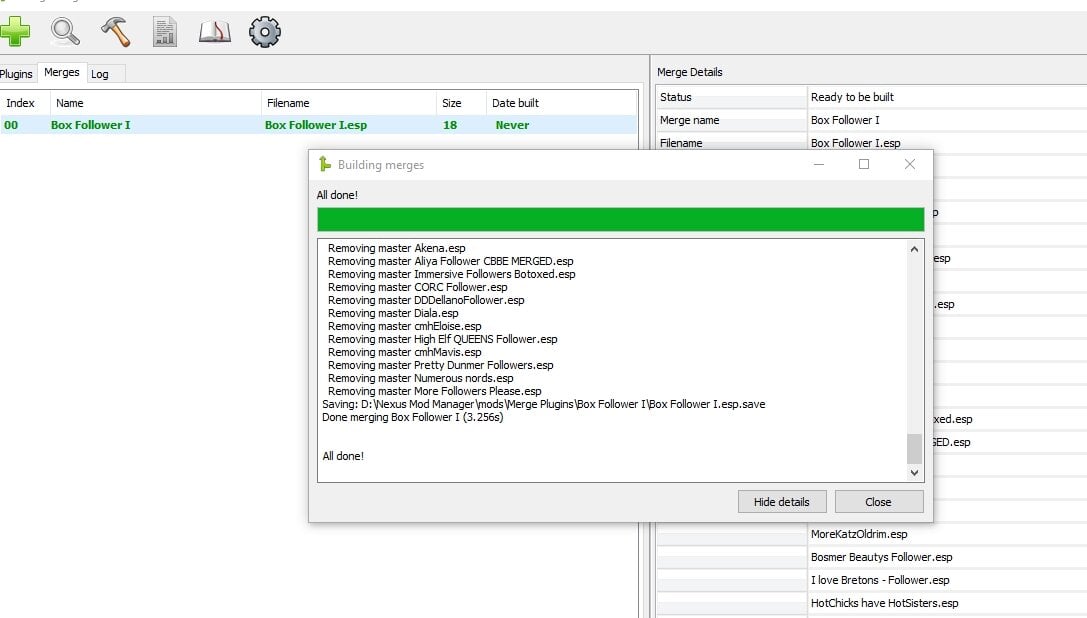1087x618 pixels.
Task: Open the Log tab
Action: [x=100, y=74]
